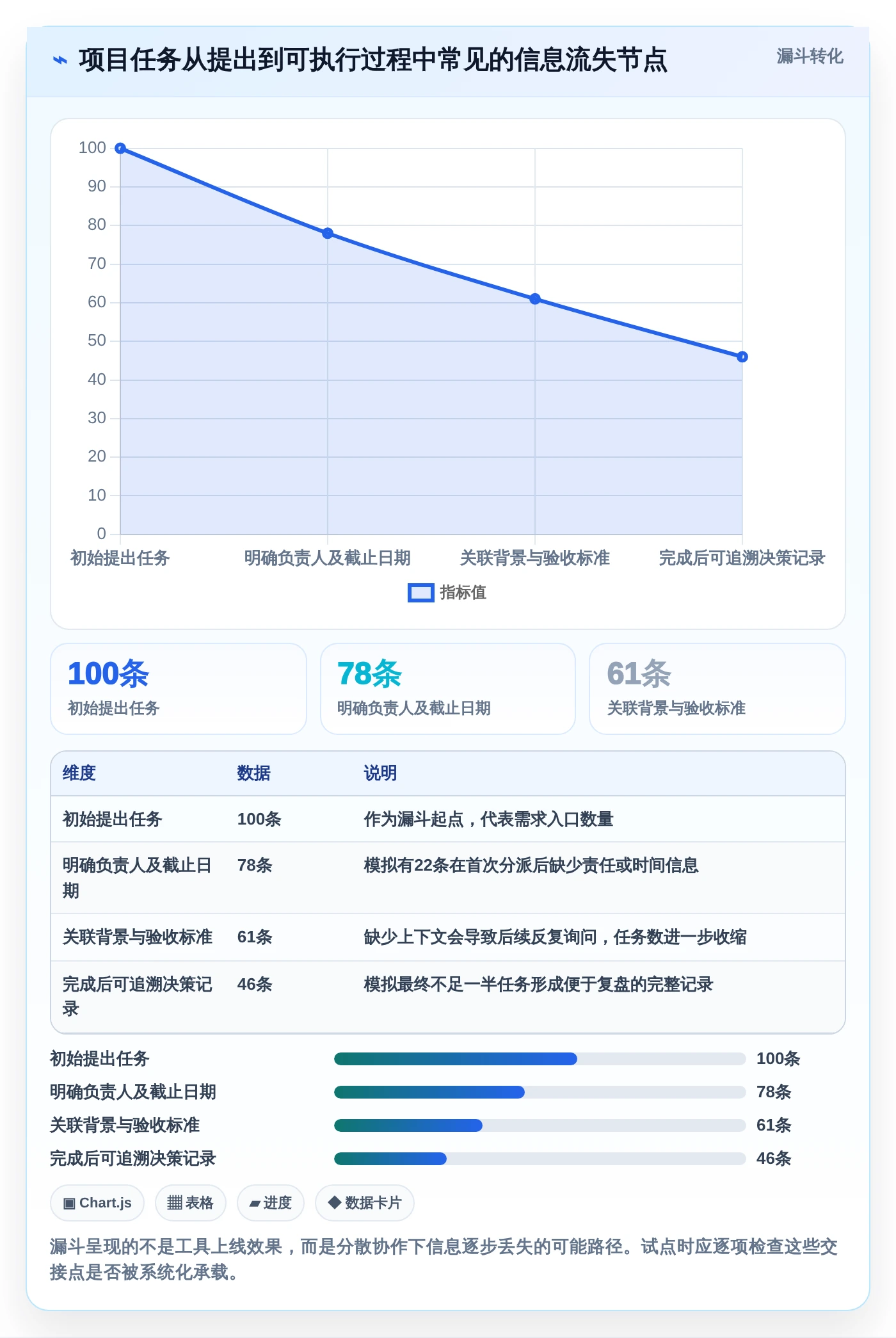
Task: Click the 关联背景与验收标准 x-axis label
Action: pos(535,558)
